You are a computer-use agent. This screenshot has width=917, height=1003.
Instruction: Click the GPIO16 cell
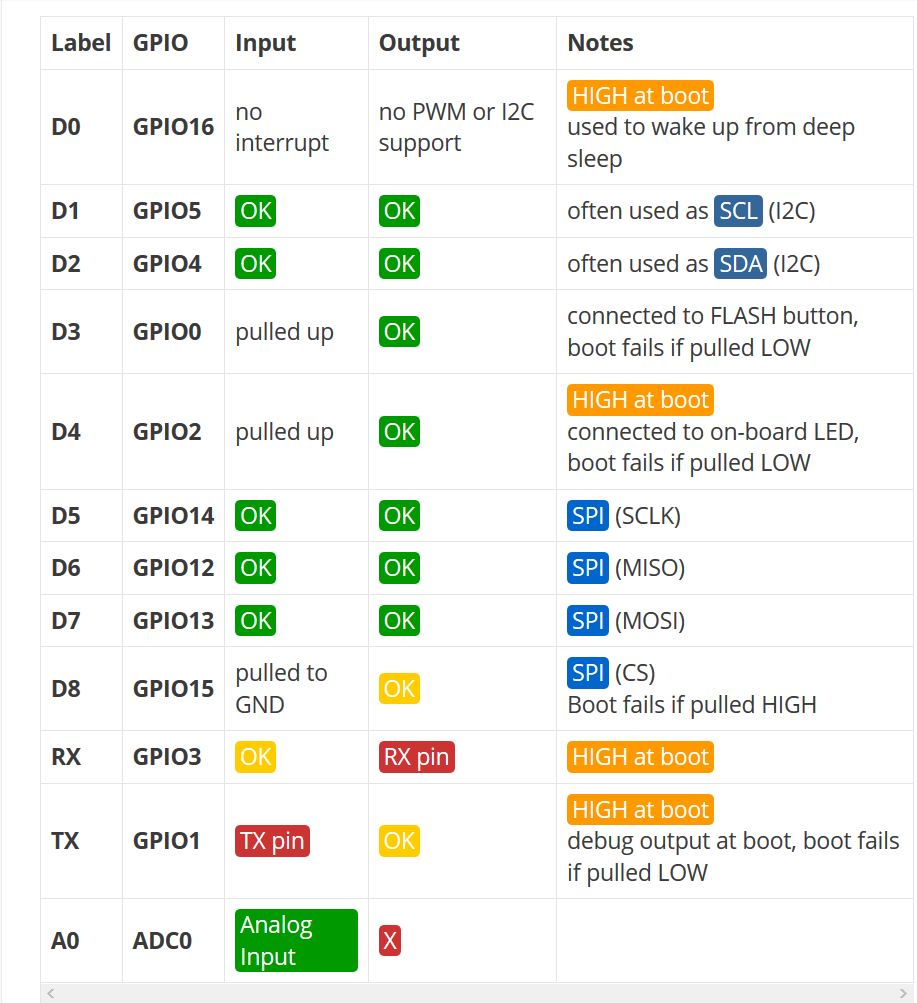[173, 127]
